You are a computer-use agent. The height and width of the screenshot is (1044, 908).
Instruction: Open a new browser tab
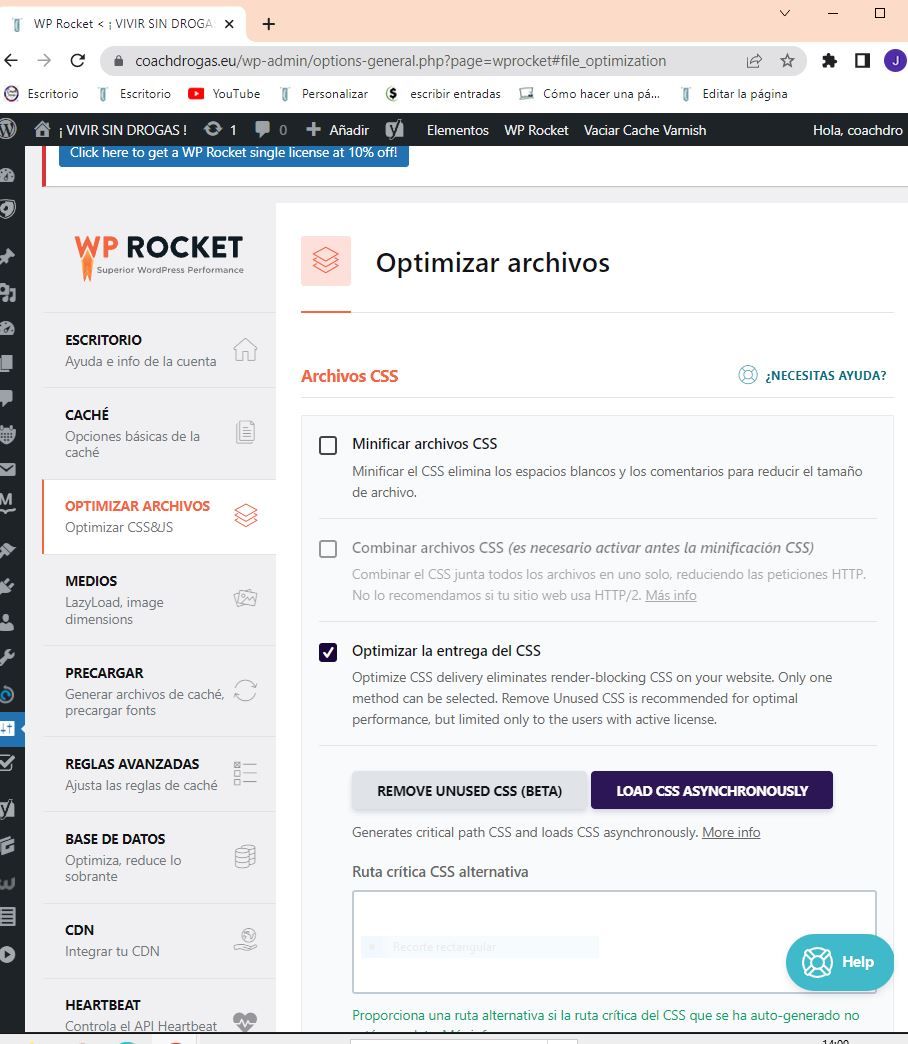(x=269, y=24)
